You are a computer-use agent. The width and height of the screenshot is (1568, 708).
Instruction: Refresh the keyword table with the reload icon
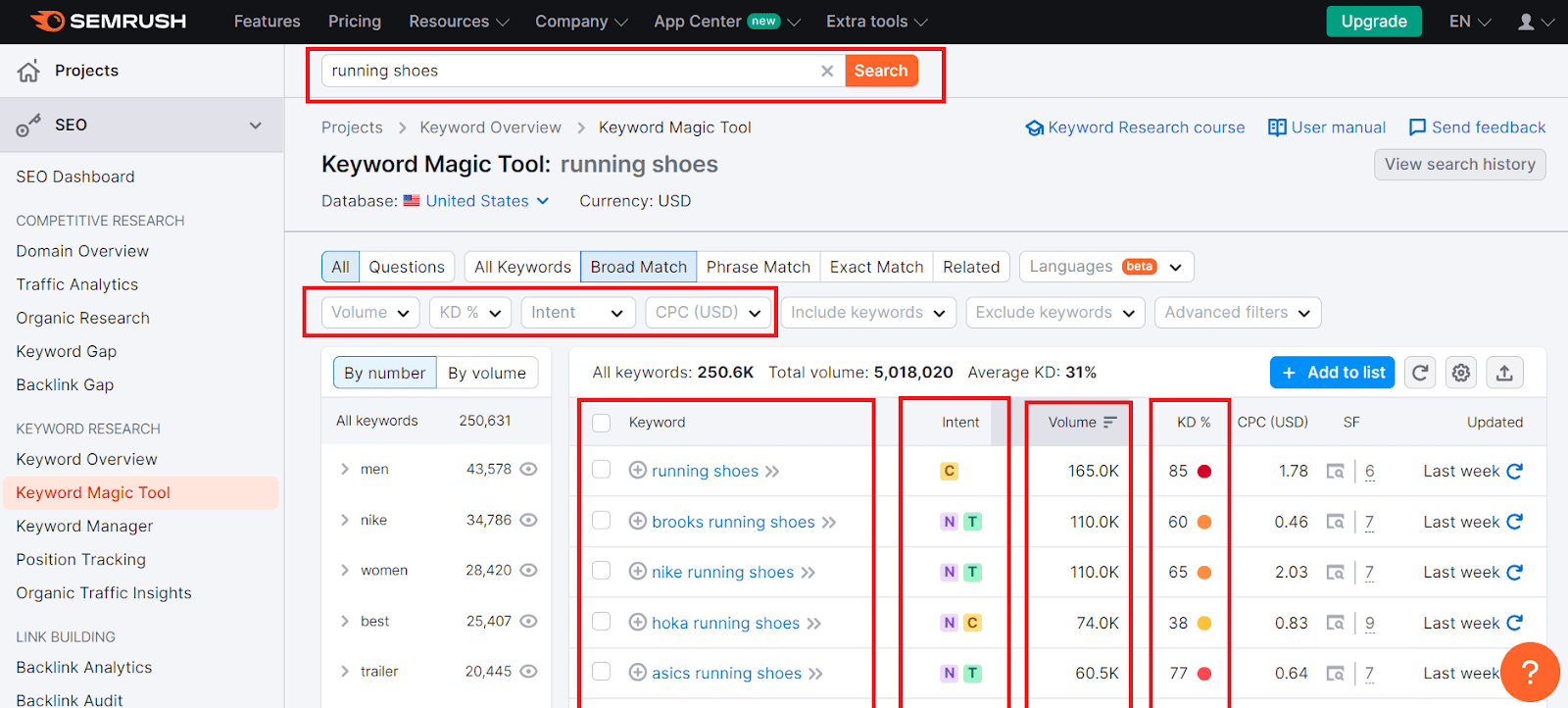(1420, 373)
